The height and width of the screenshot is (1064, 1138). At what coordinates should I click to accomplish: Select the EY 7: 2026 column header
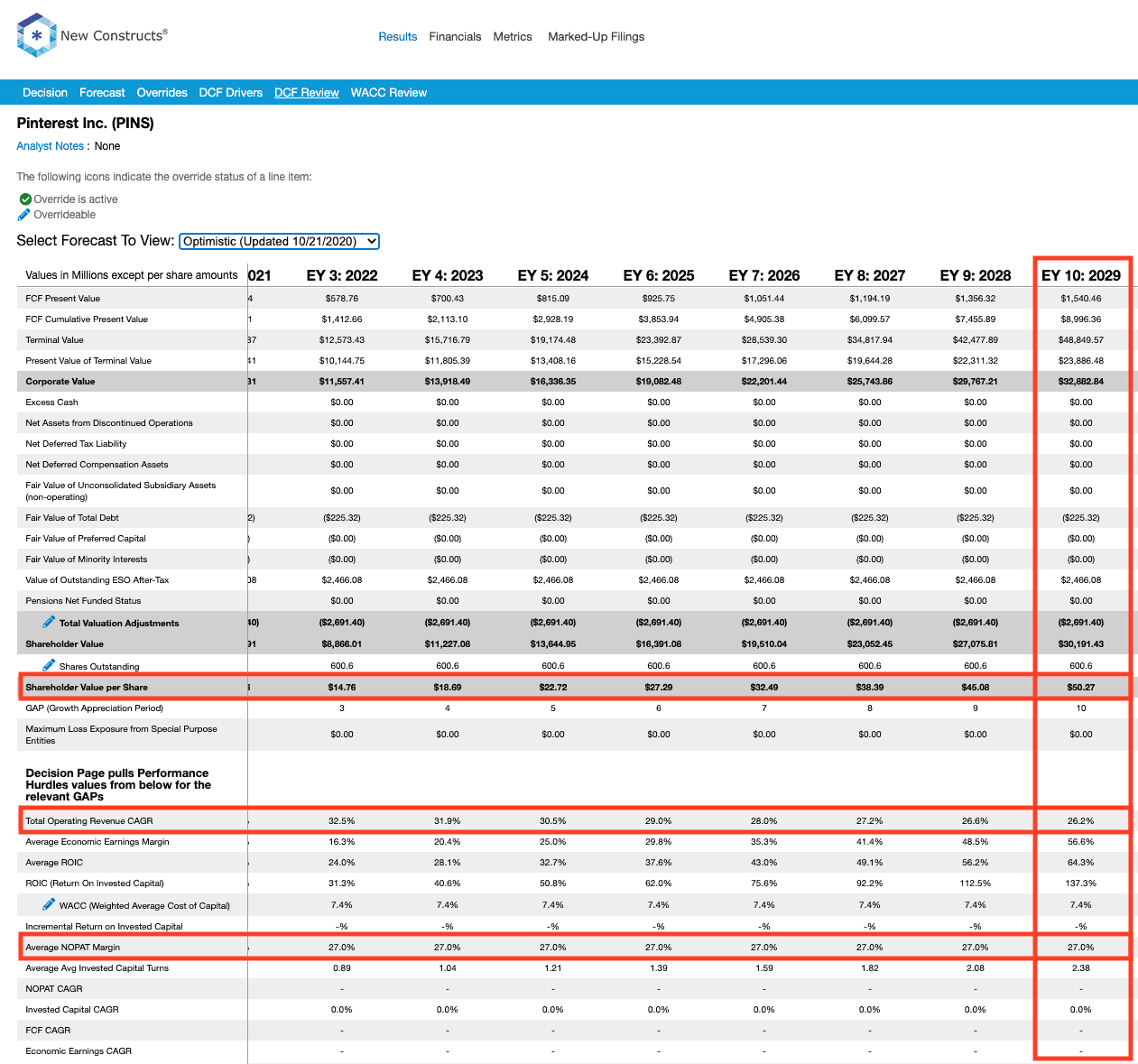pyautogui.click(x=764, y=275)
